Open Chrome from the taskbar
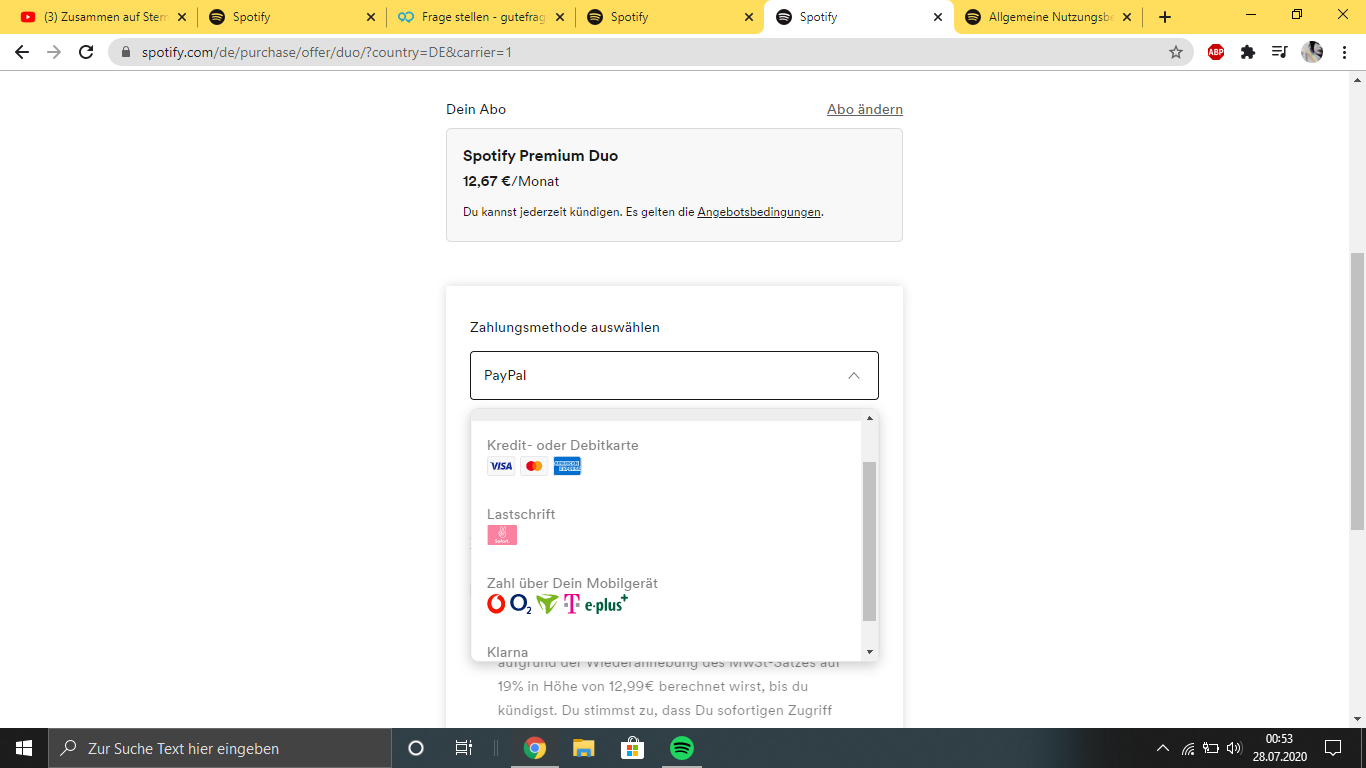 [x=535, y=748]
